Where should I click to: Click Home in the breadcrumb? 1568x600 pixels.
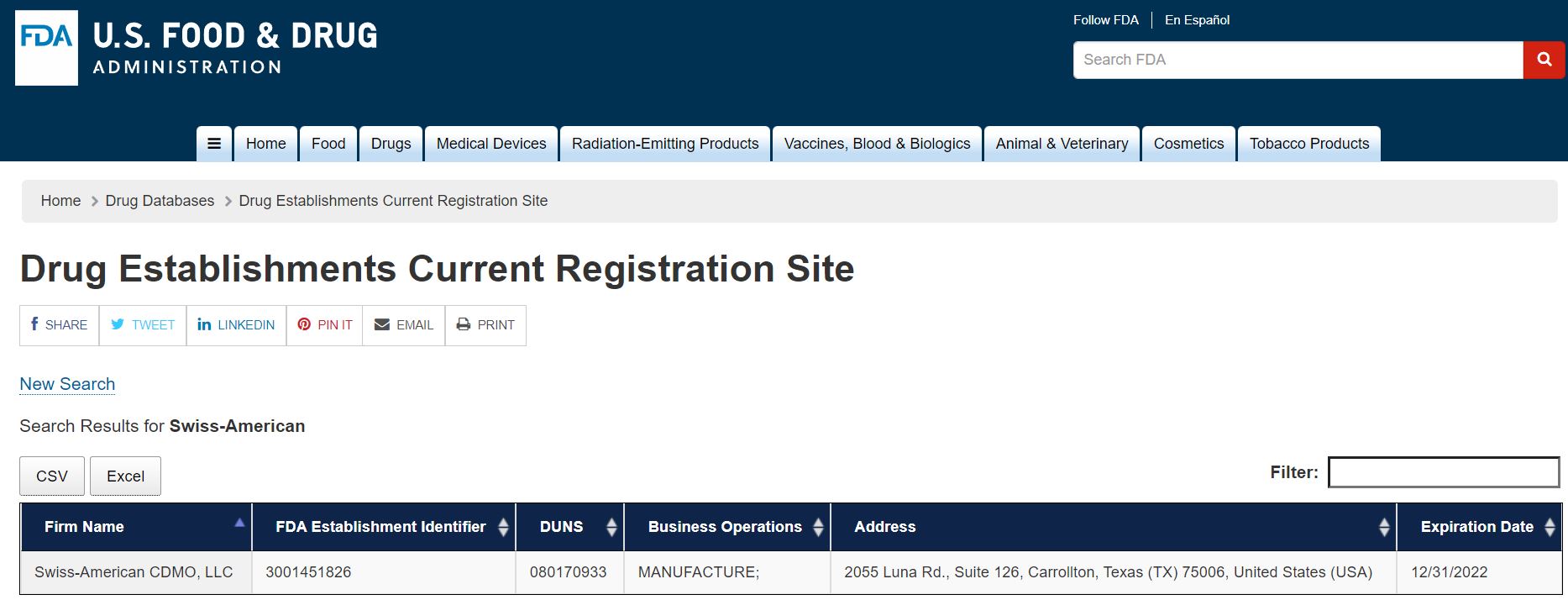coord(60,201)
